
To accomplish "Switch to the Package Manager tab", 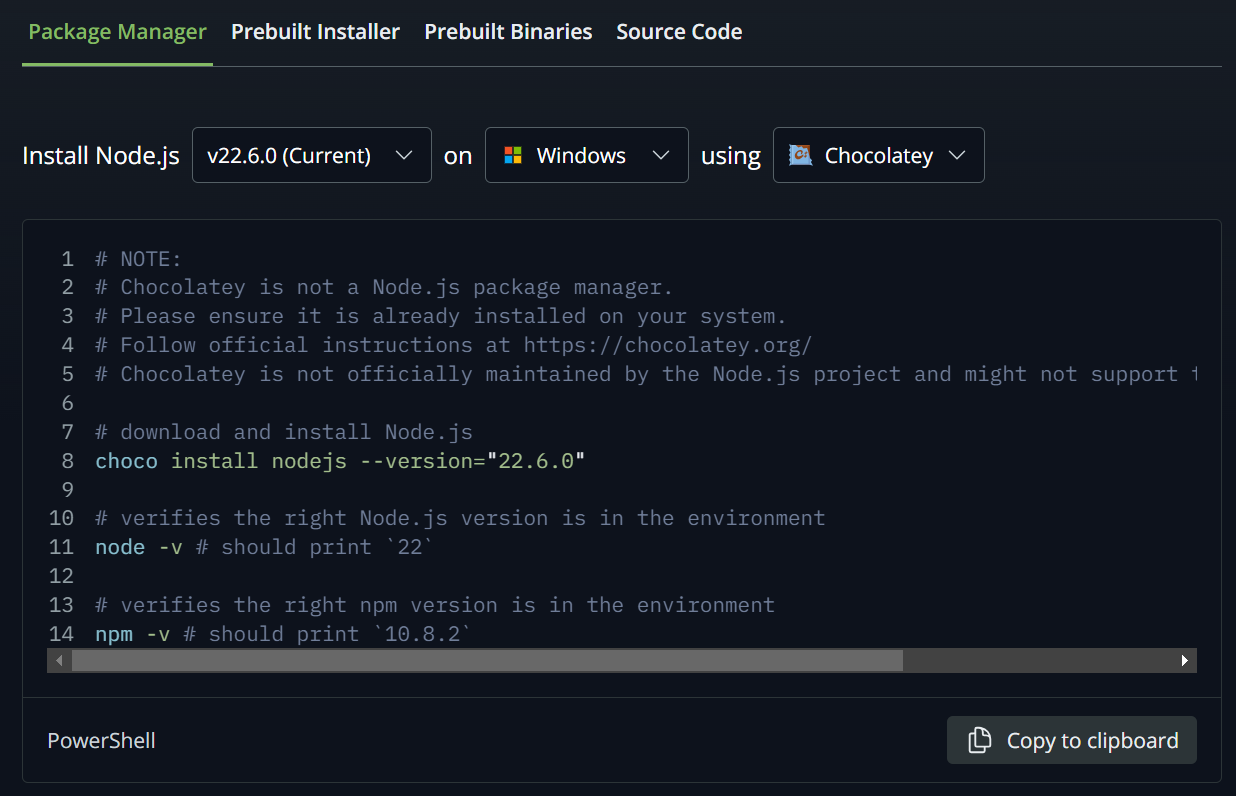I will tap(117, 32).
